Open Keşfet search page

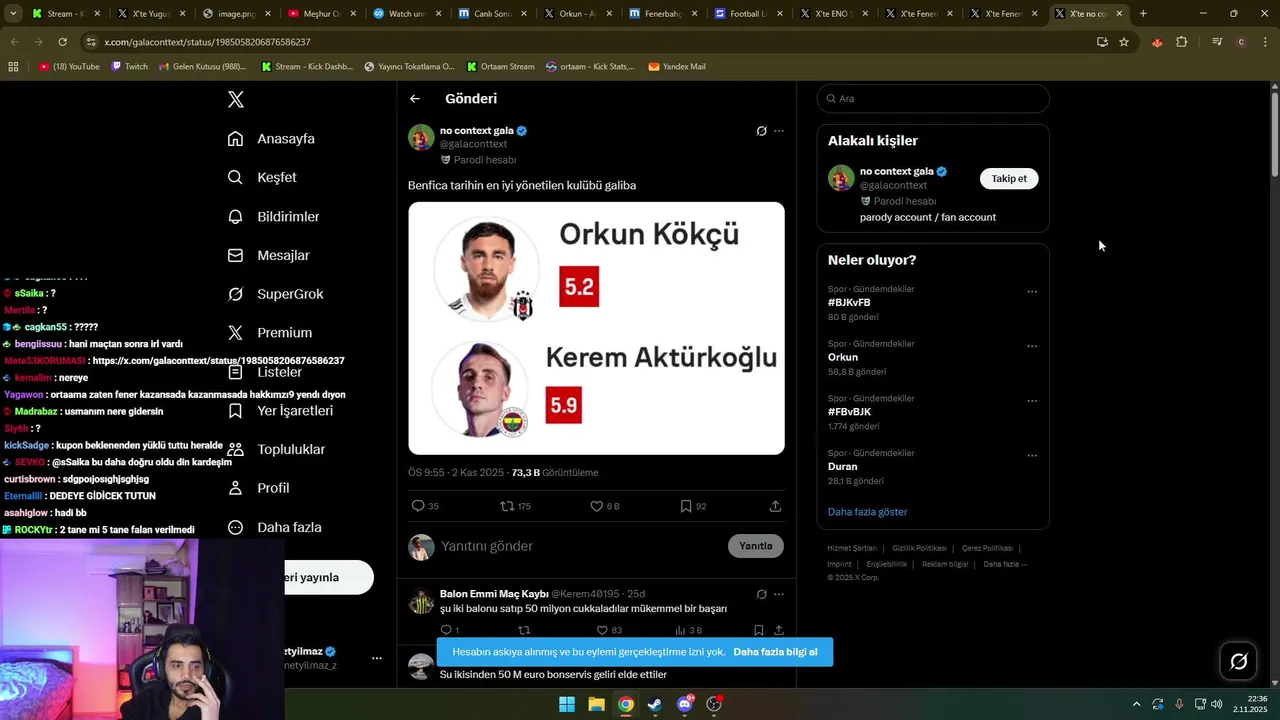pyautogui.click(x=262, y=177)
